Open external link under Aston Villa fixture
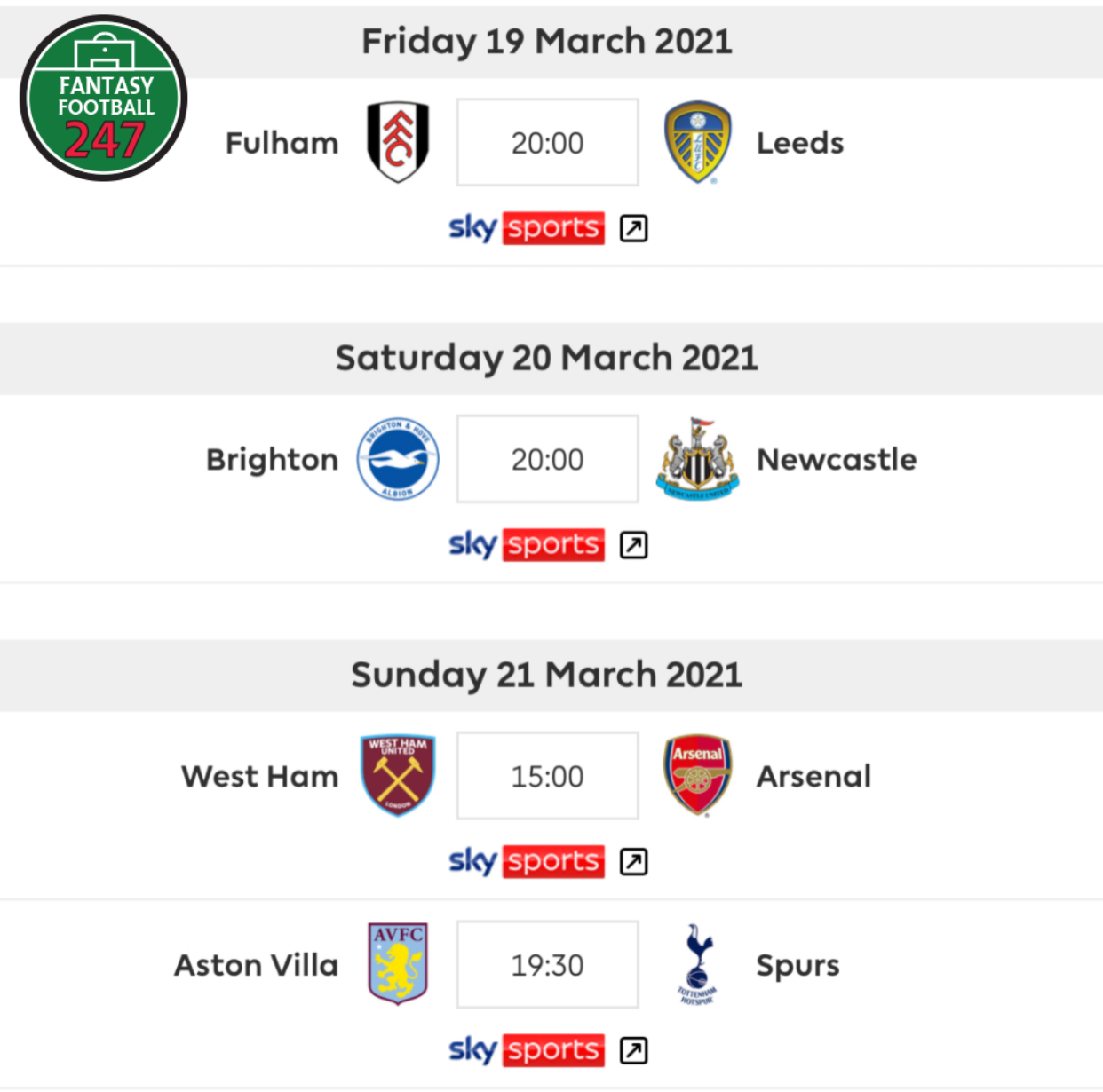 click(632, 1049)
